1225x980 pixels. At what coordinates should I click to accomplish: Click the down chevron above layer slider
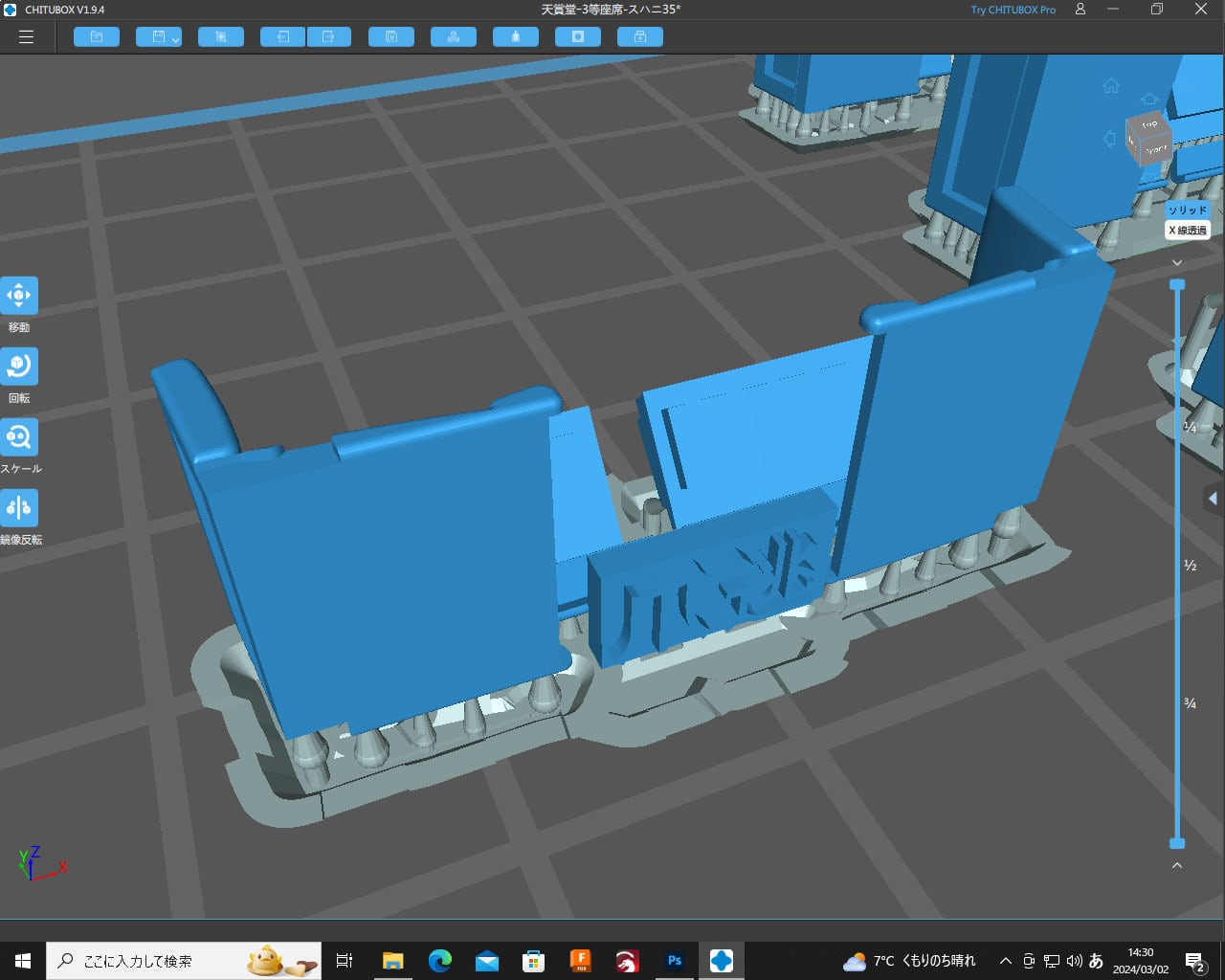tap(1177, 262)
